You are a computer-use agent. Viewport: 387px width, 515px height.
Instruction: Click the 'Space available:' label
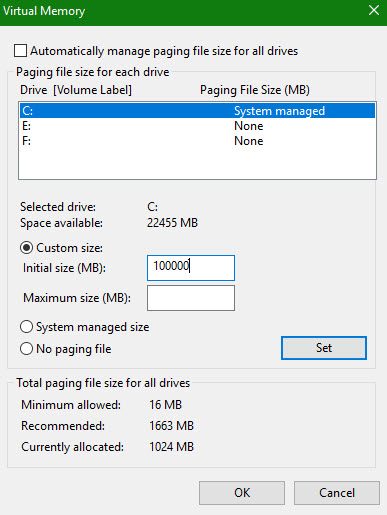[61, 223]
